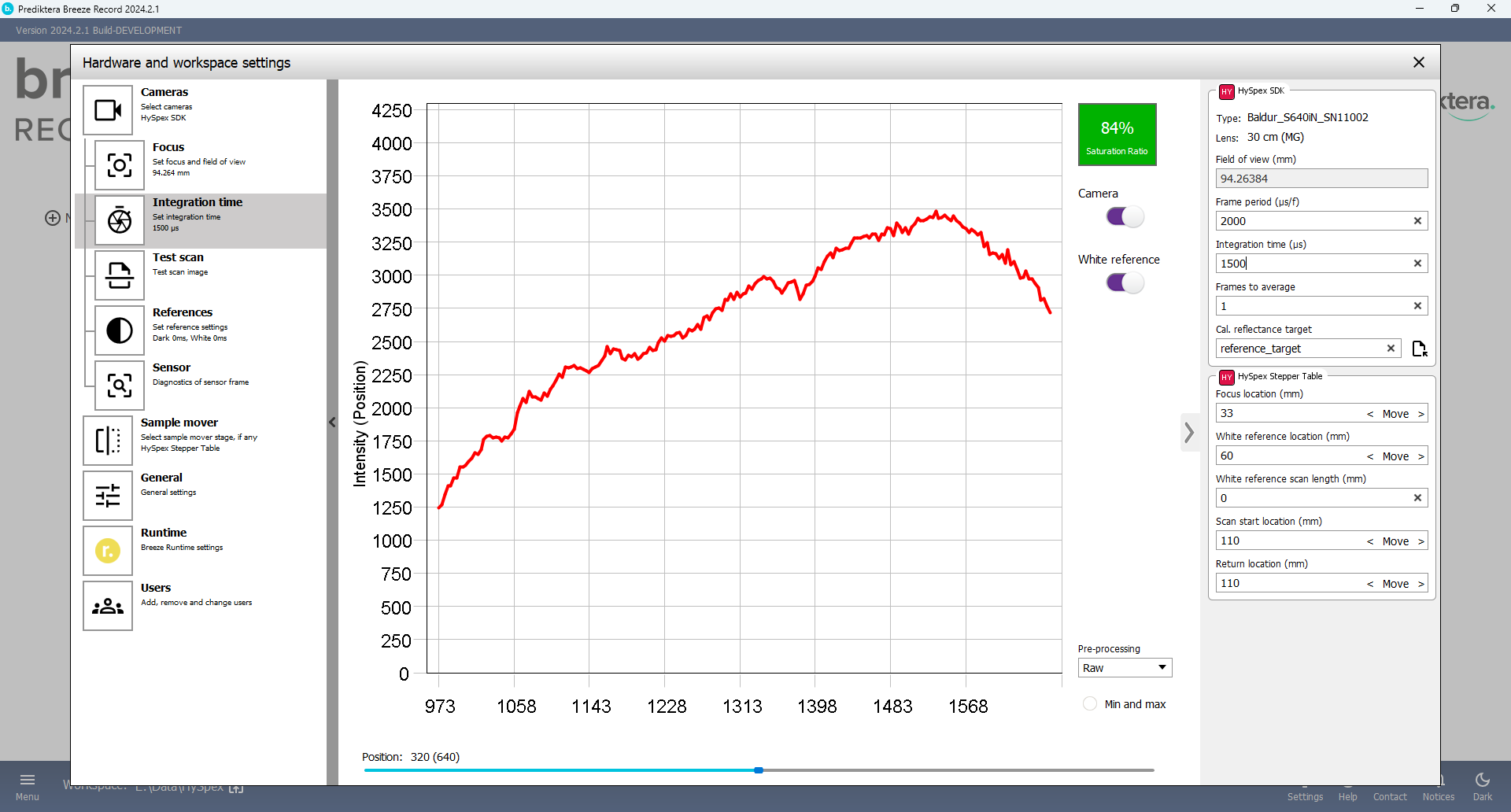
Task: Select the Focus settings icon
Action: [x=120, y=165]
